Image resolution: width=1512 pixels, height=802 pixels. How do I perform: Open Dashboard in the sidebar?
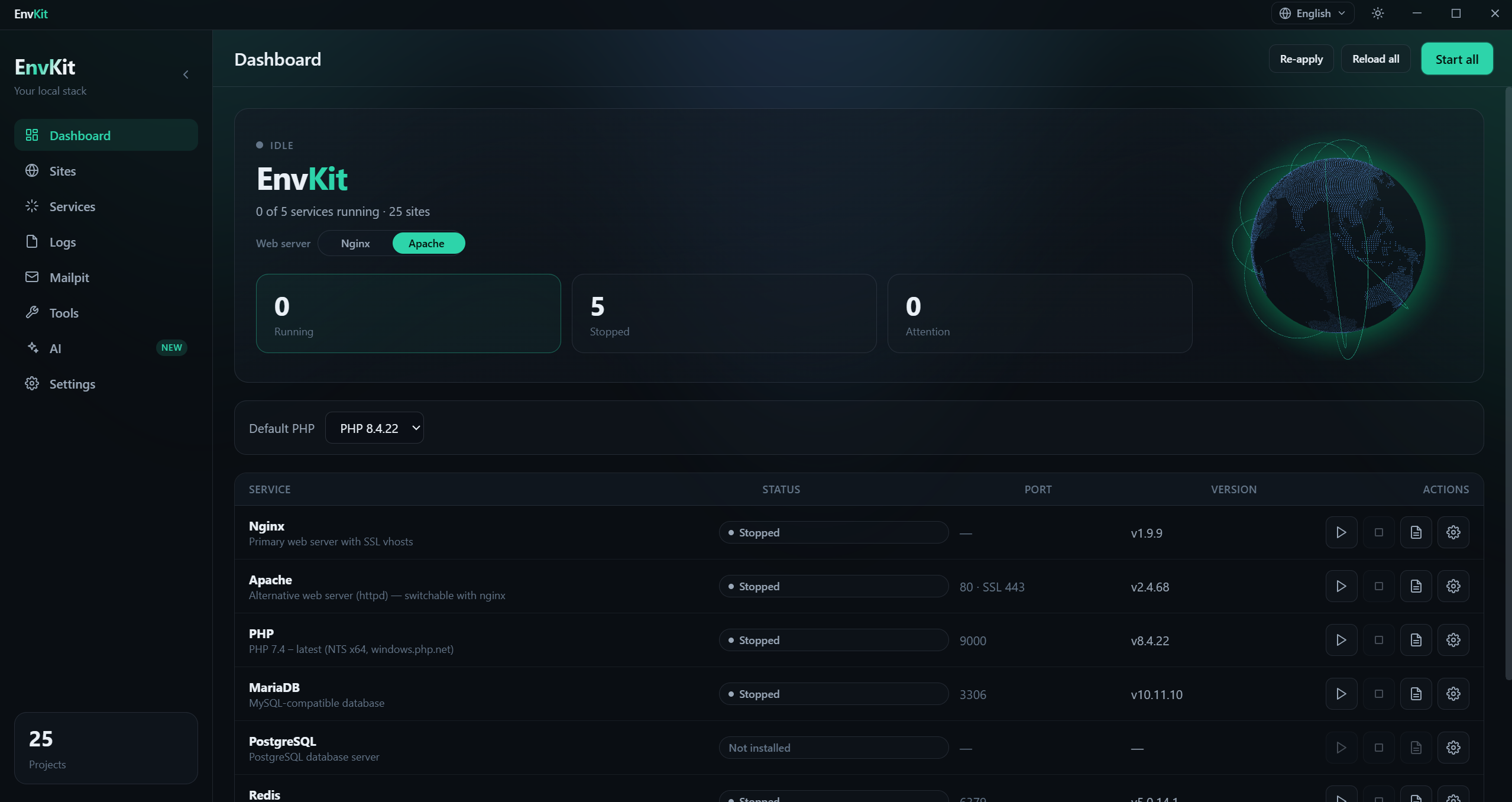coord(106,135)
